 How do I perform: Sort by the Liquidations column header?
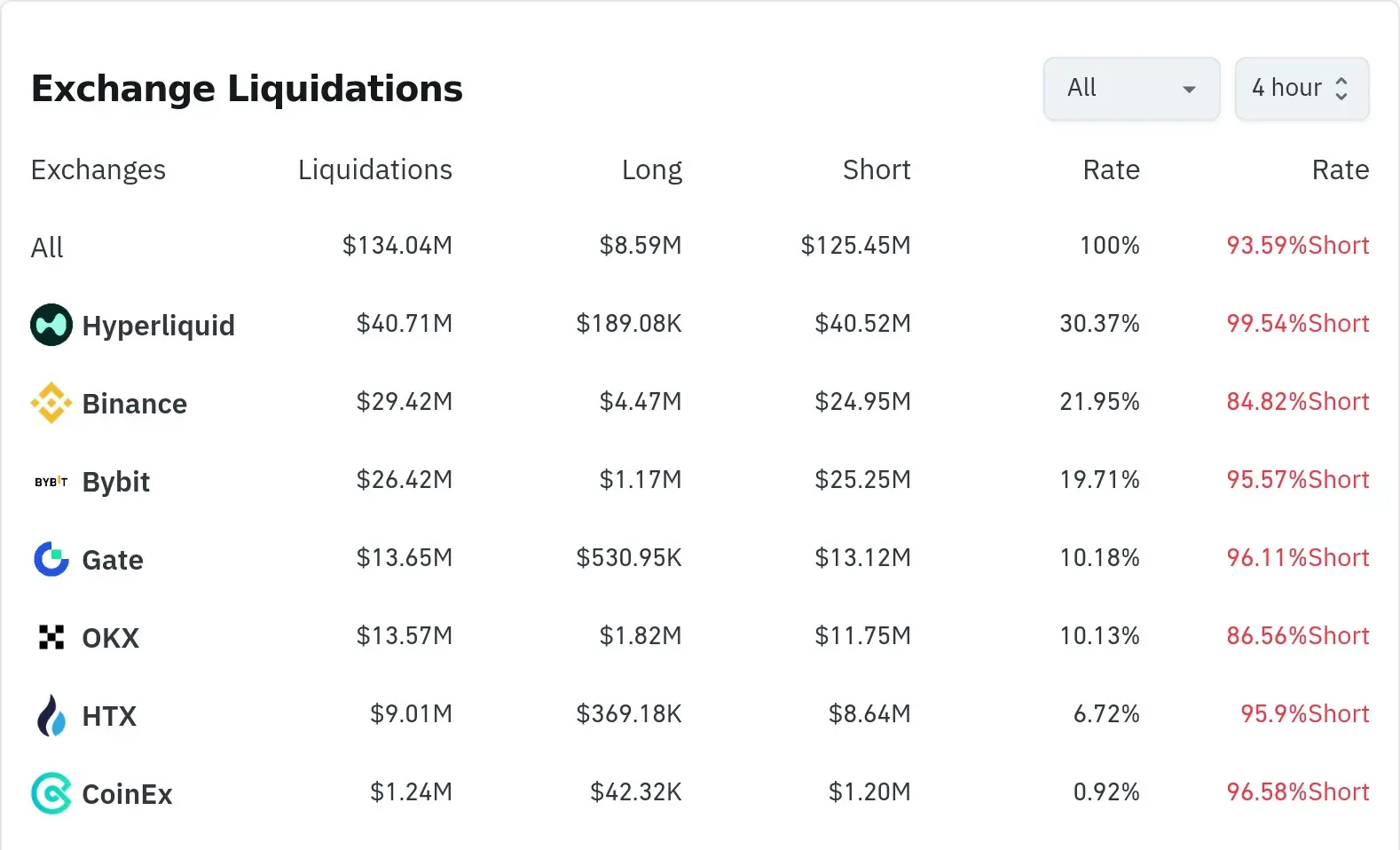pos(374,169)
